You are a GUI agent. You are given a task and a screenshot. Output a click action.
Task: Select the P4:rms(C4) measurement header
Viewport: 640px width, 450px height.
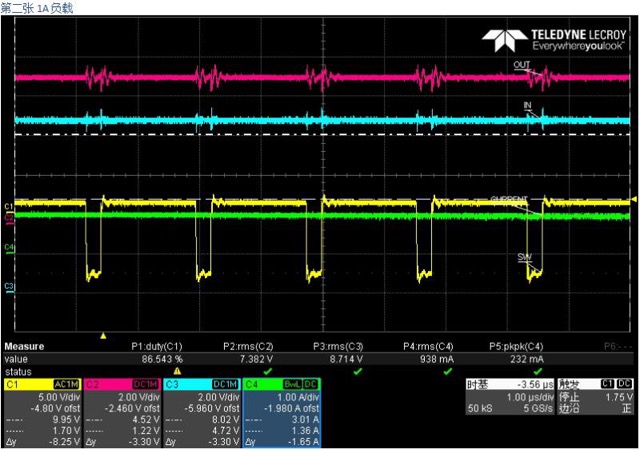coord(428,347)
